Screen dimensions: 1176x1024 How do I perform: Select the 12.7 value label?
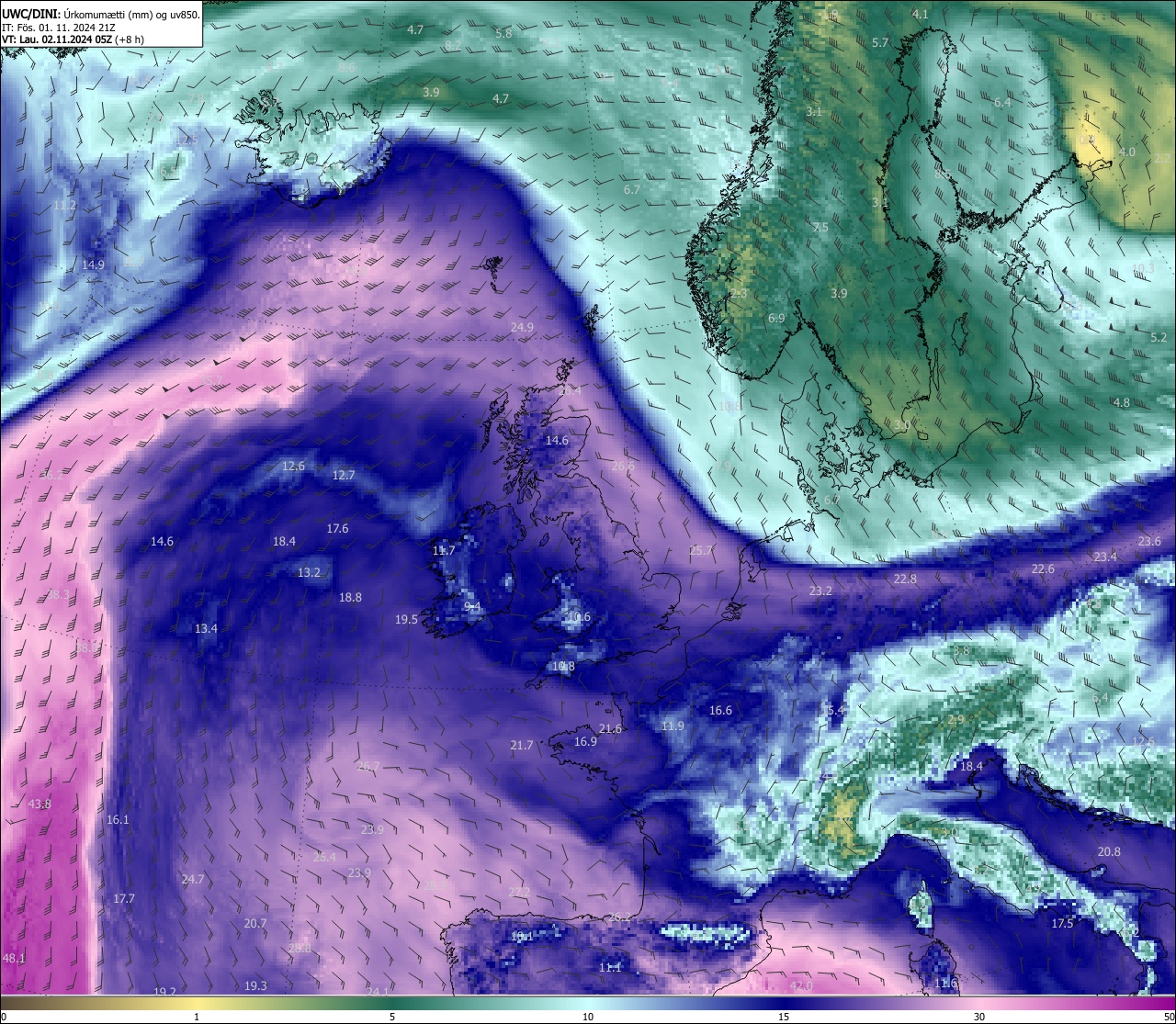(344, 476)
